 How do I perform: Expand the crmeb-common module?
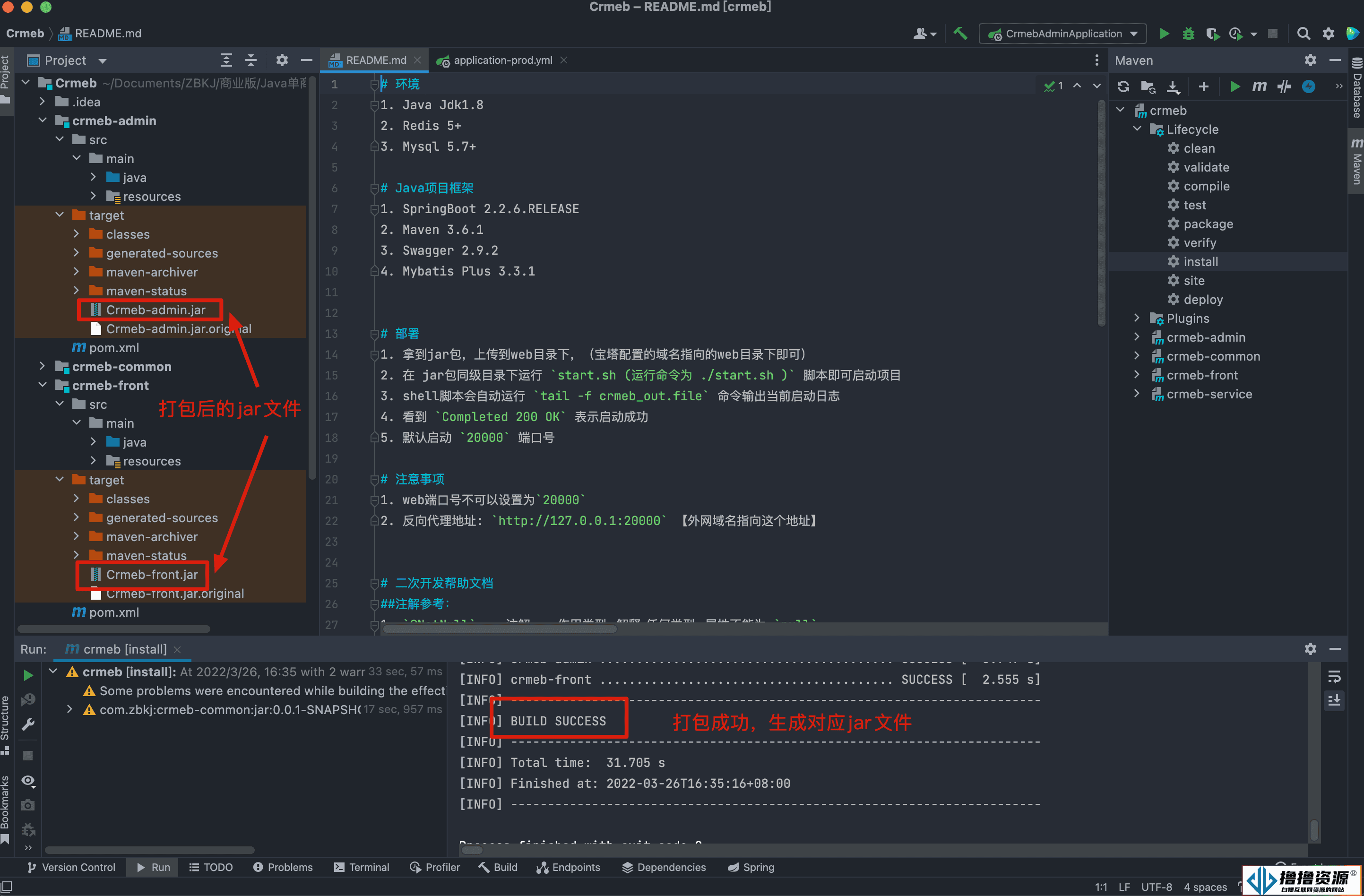pos(43,366)
